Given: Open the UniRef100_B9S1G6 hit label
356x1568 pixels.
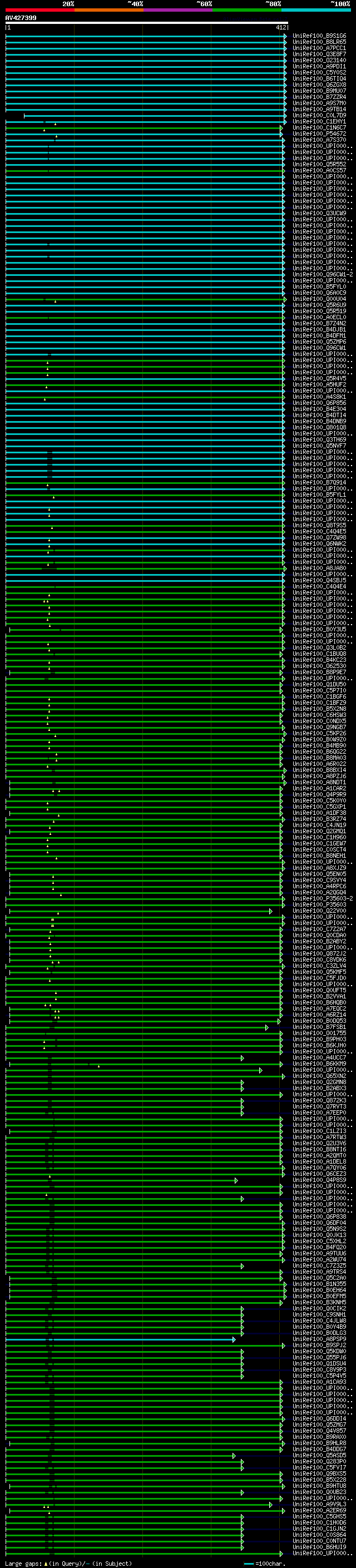Looking at the screenshot, I should (x=319, y=36).
